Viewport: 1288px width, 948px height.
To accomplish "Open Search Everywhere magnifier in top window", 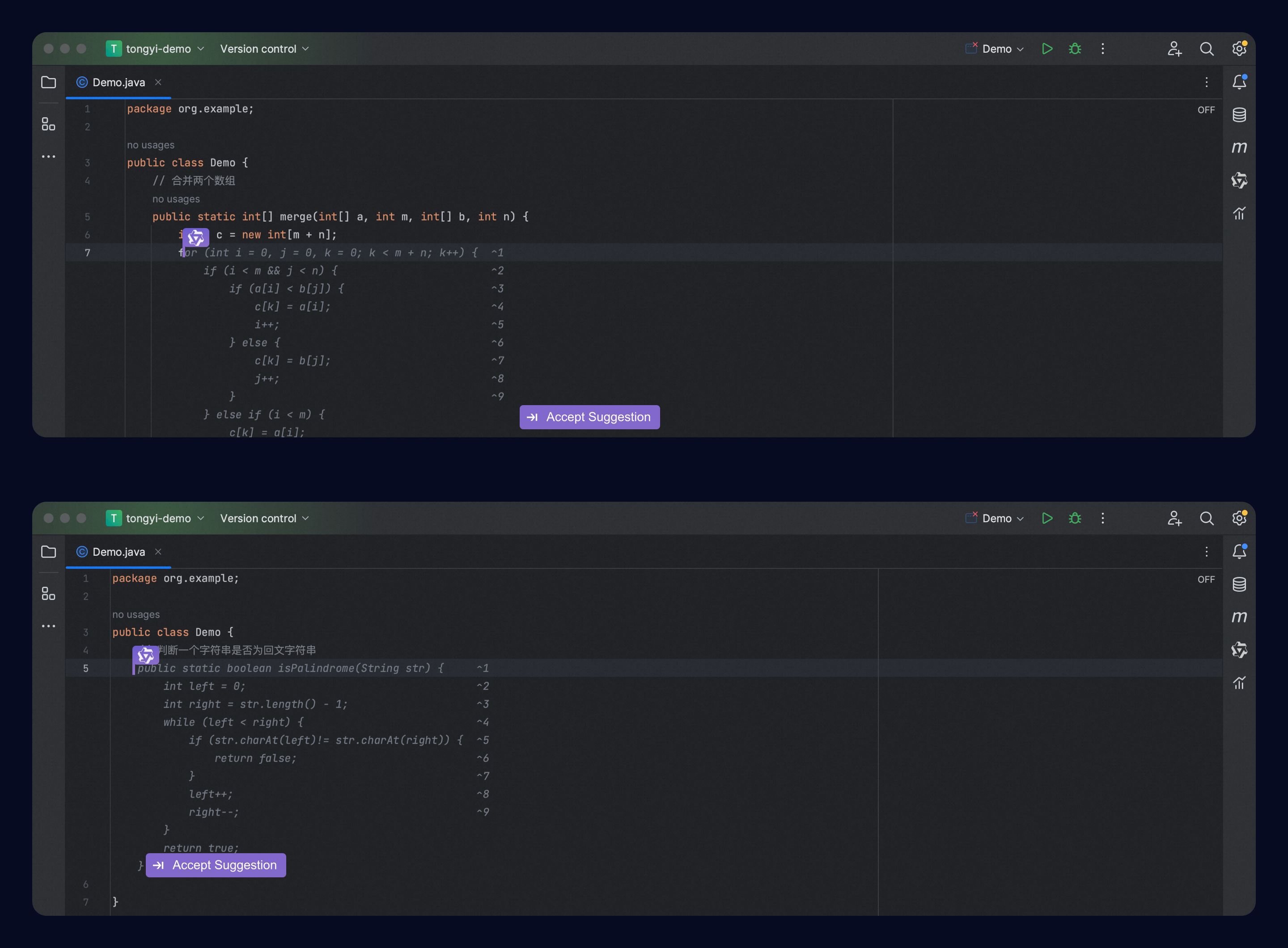I will point(1207,49).
